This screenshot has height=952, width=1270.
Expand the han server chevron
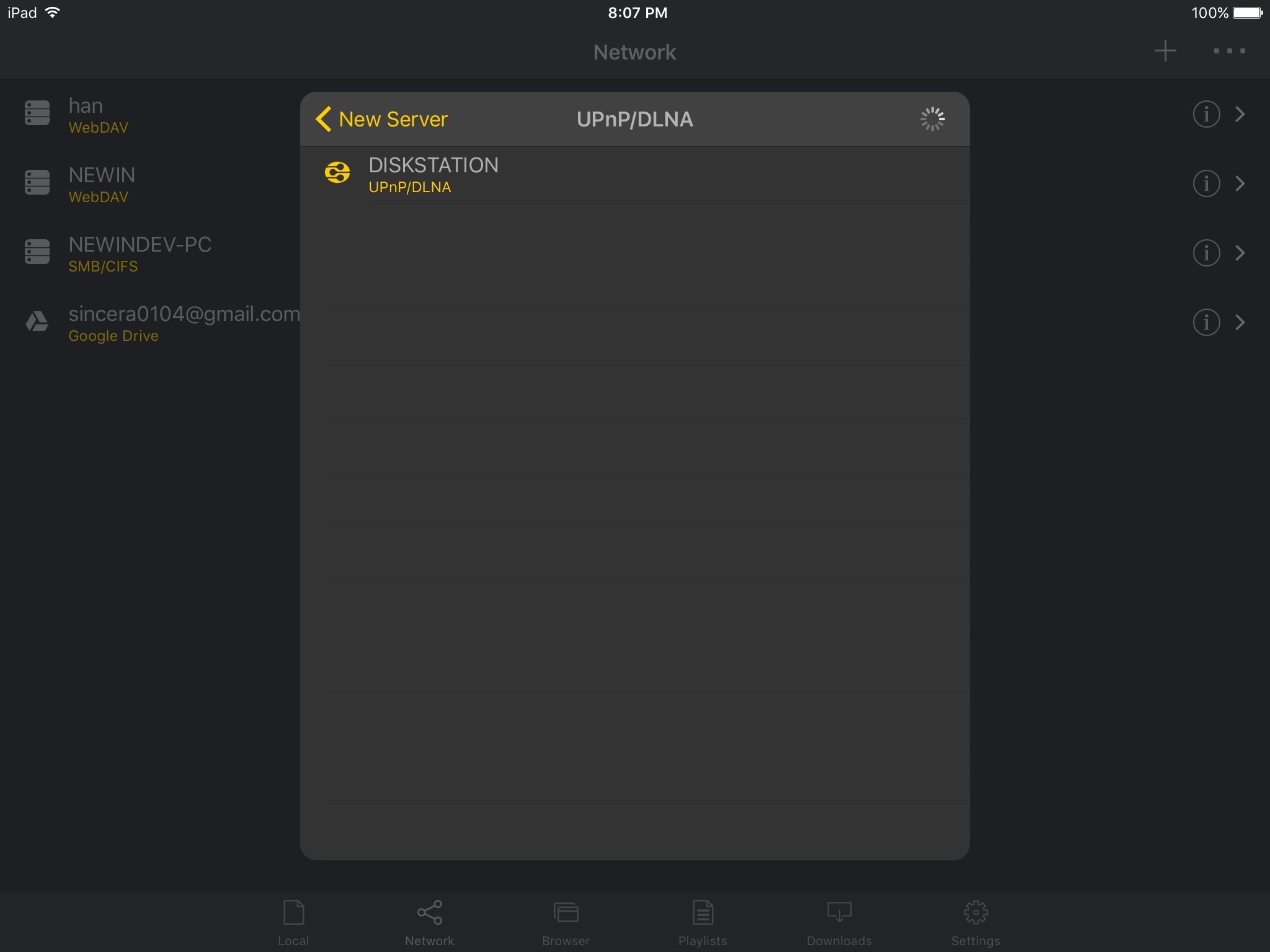[1240, 114]
